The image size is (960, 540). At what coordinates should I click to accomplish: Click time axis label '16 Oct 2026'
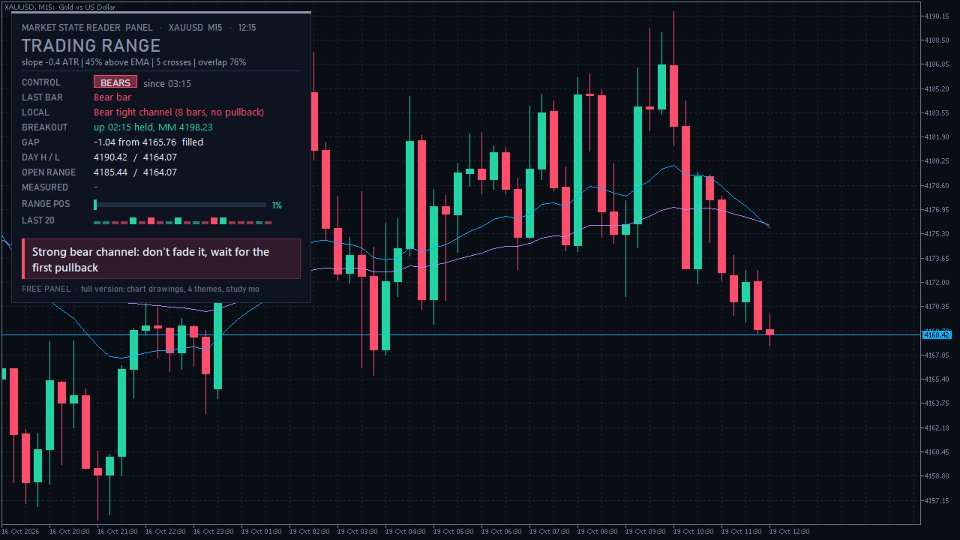[20, 531]
